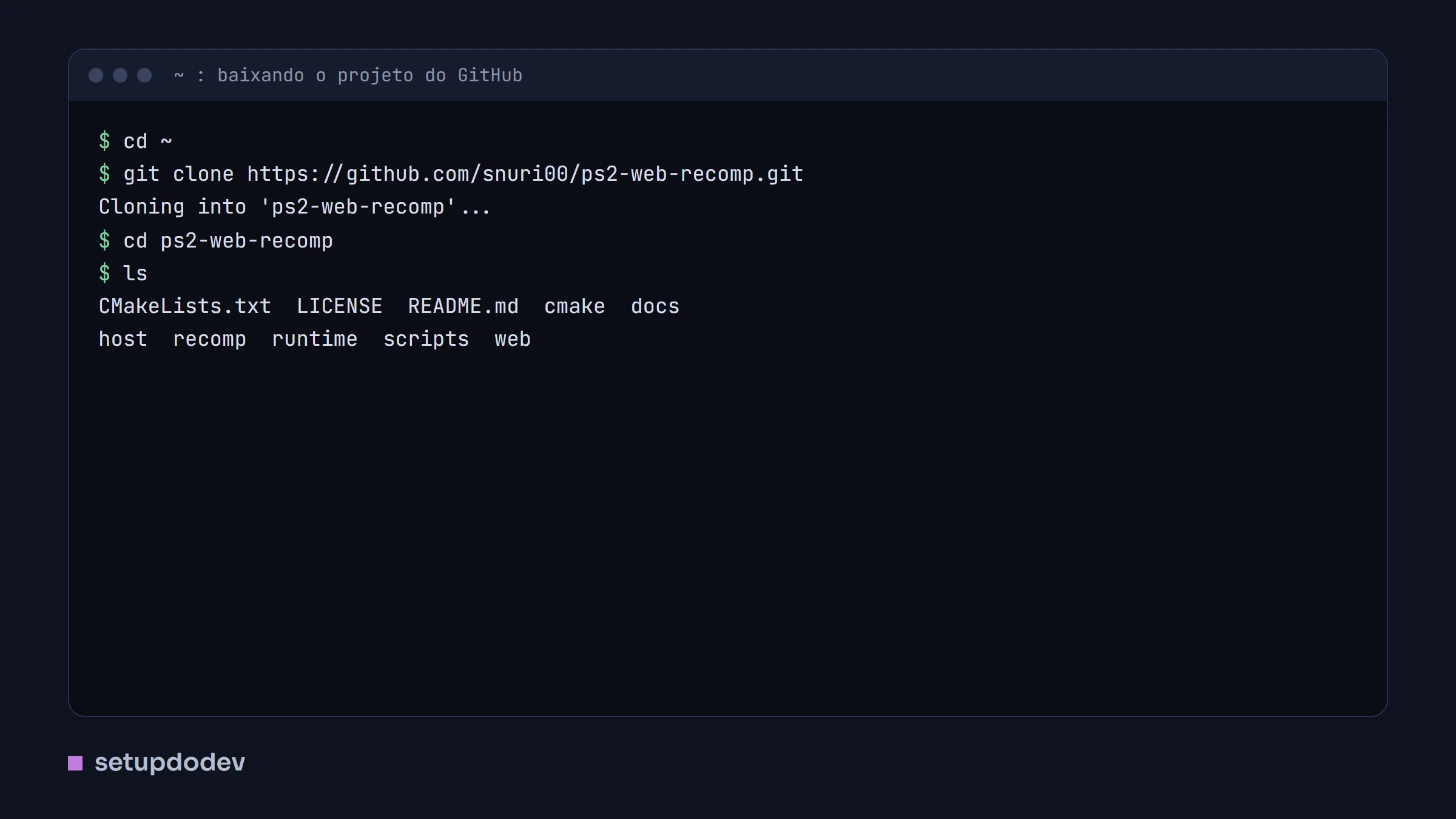
Task: Click the "Cloning into 'ps2-web-recomp'..." output line
Action: pyautogui.click(x=294, y=207)
